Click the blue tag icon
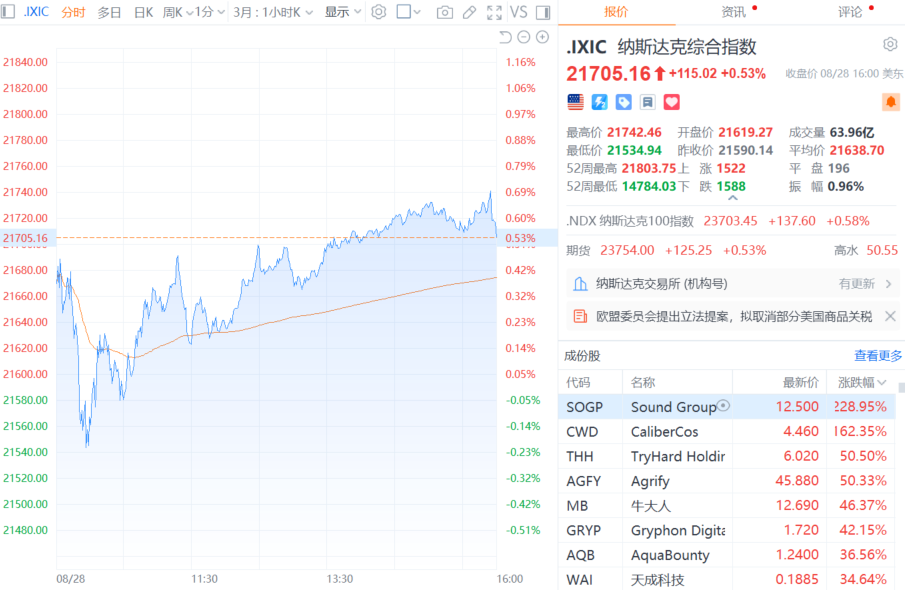 (624, 102)
